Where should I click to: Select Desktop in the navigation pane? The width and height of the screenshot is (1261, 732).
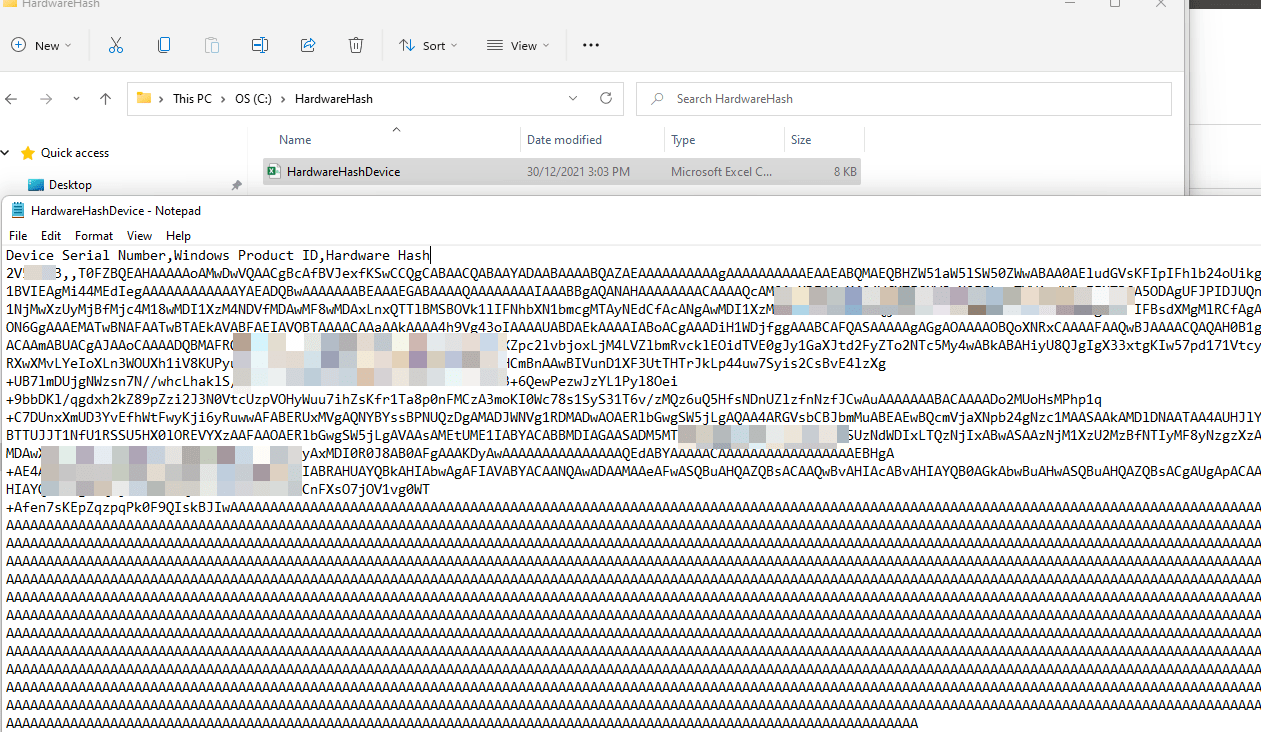coord(70,185)
